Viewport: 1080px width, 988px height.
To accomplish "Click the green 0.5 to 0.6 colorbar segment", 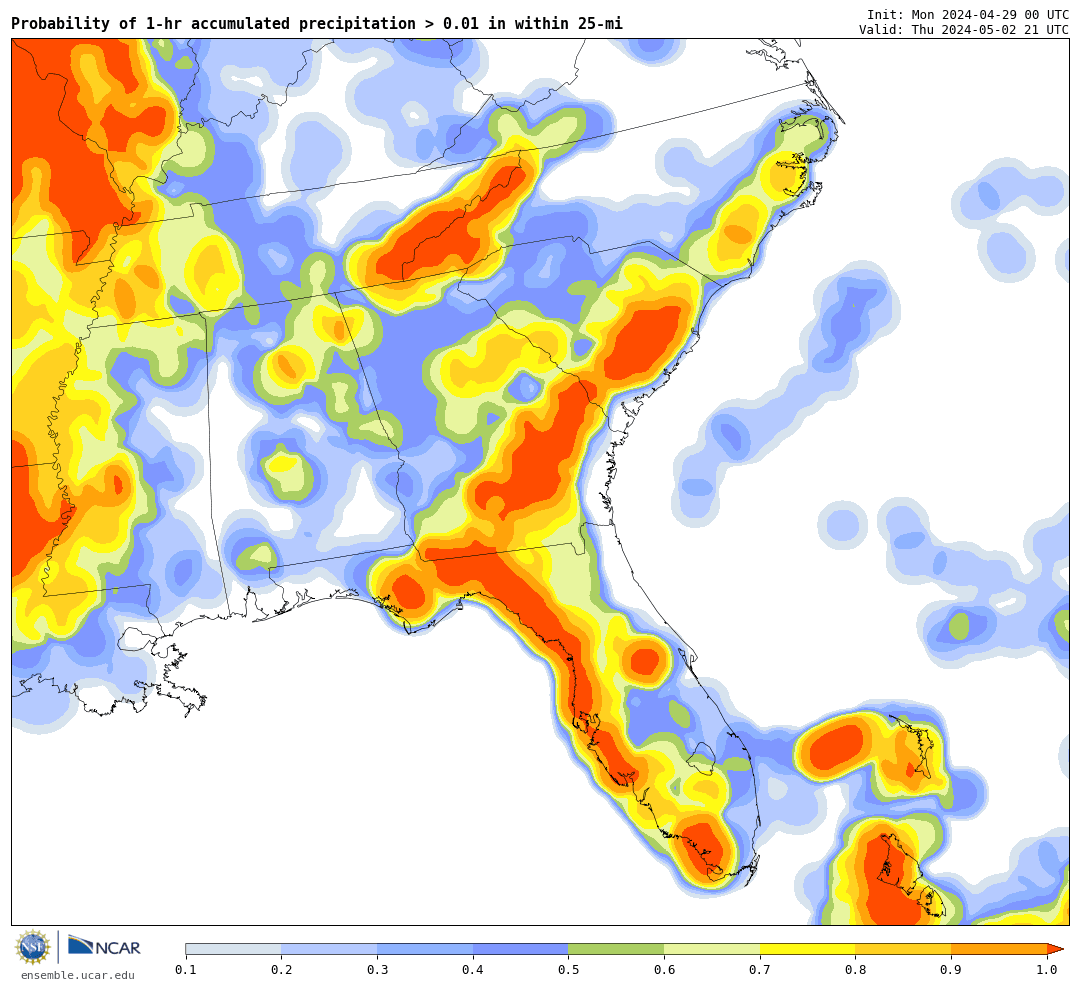I will pyautogui.click(x=616, y=949).
